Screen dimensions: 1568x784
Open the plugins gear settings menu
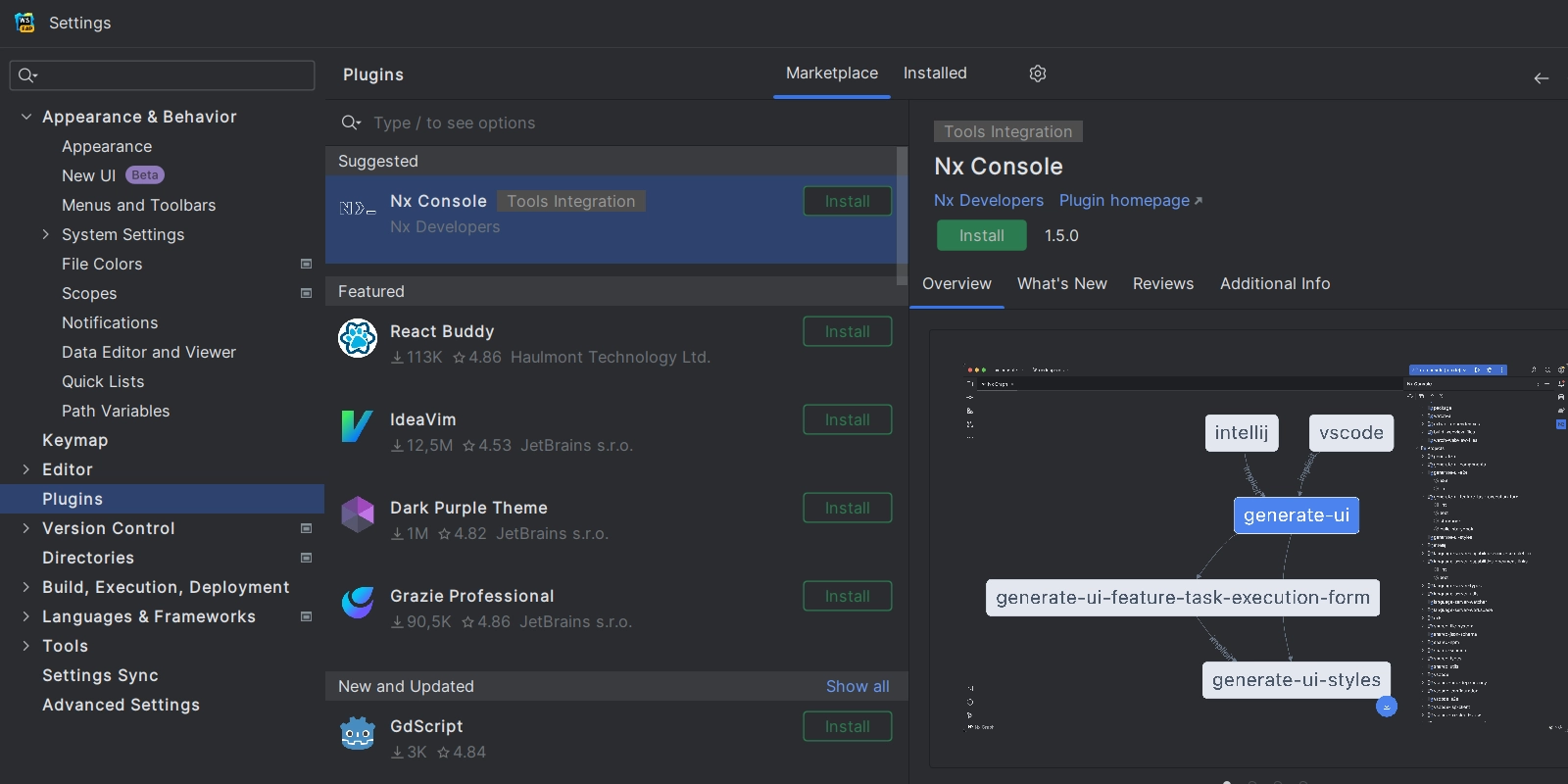pyautogui.click(x=1038, y=73)
